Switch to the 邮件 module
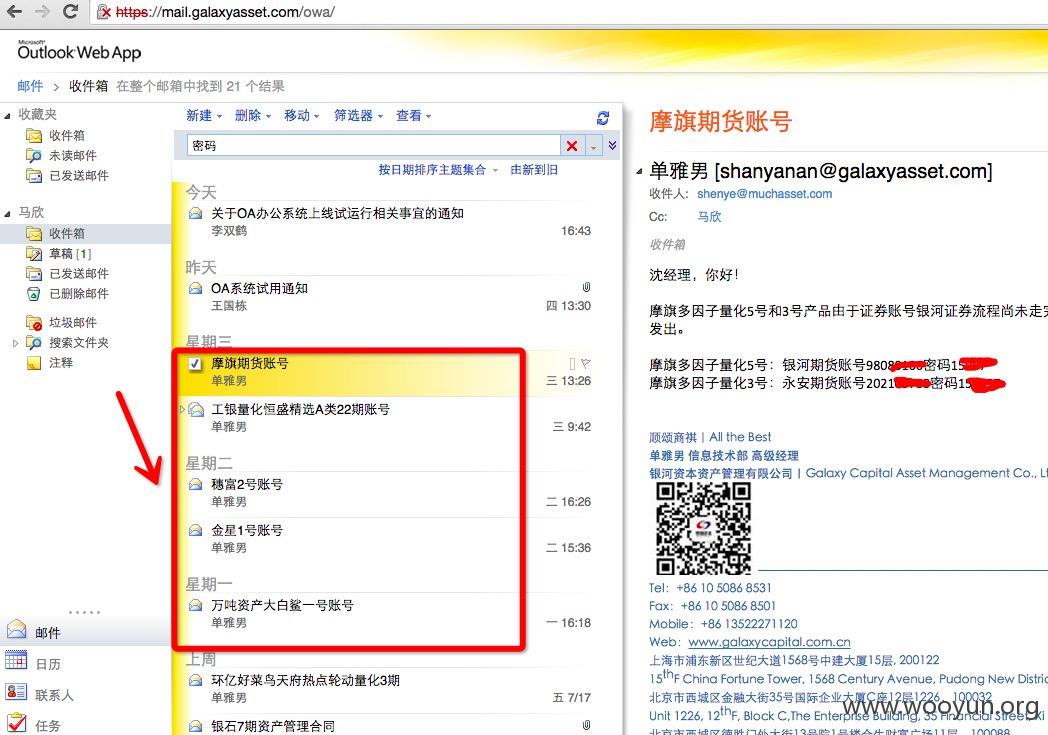 (86, 632)
